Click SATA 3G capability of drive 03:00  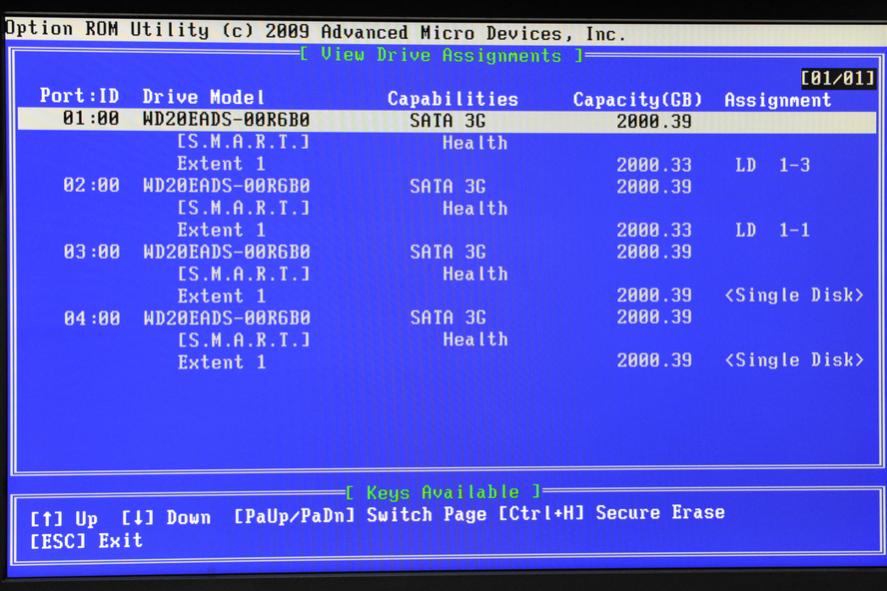(448, 252)
